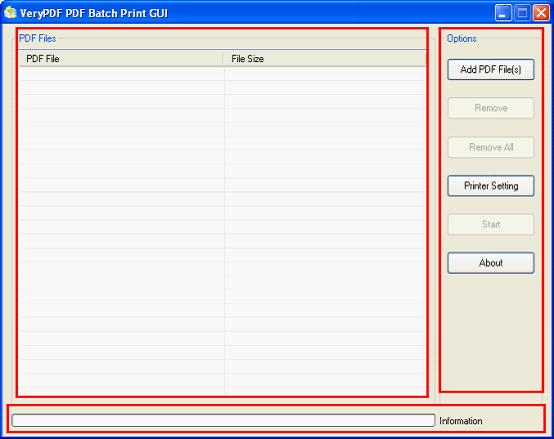The image size is (554, 439).
Task: Click empty list area under File Size column
Action: click(x=325, y=231)
